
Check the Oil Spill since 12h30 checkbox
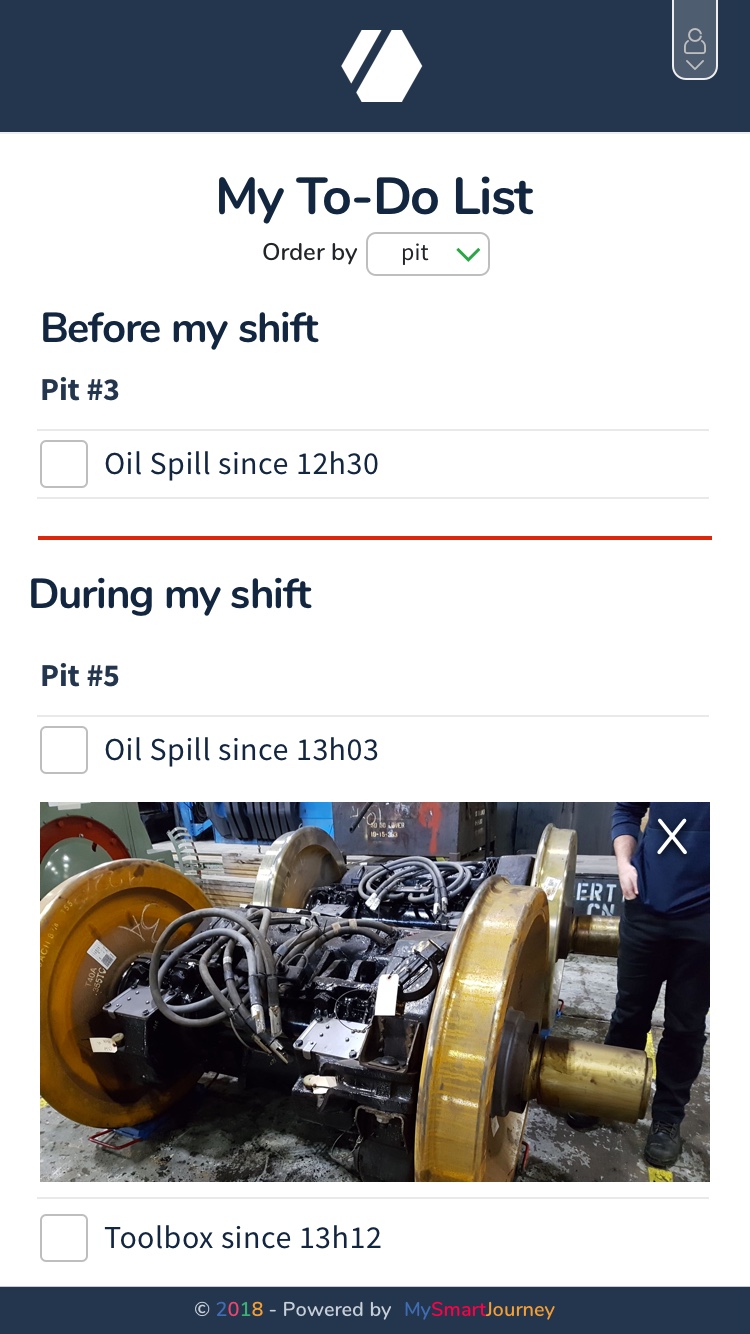coord(64,464)
